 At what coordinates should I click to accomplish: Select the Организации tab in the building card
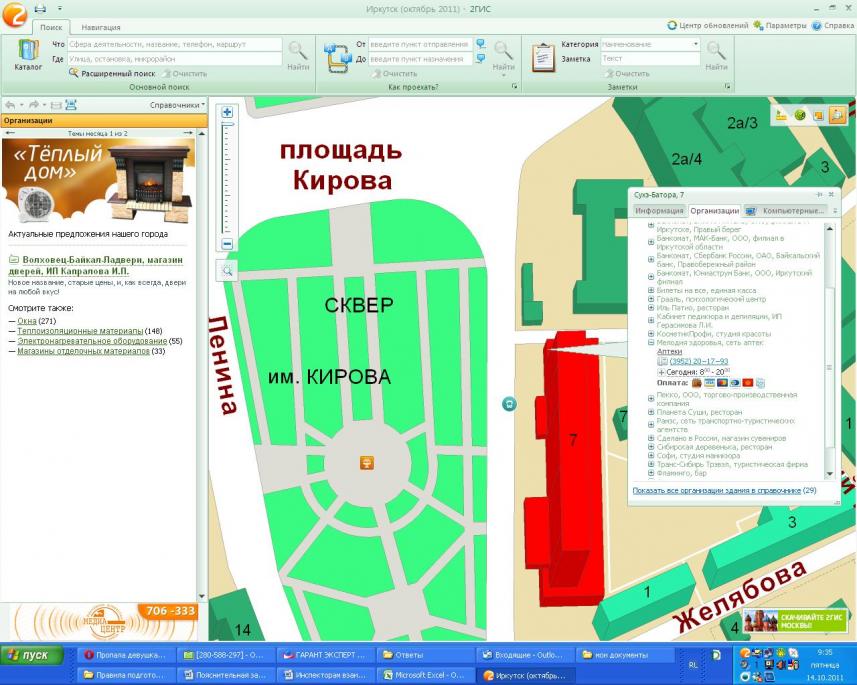click(714, 211)
